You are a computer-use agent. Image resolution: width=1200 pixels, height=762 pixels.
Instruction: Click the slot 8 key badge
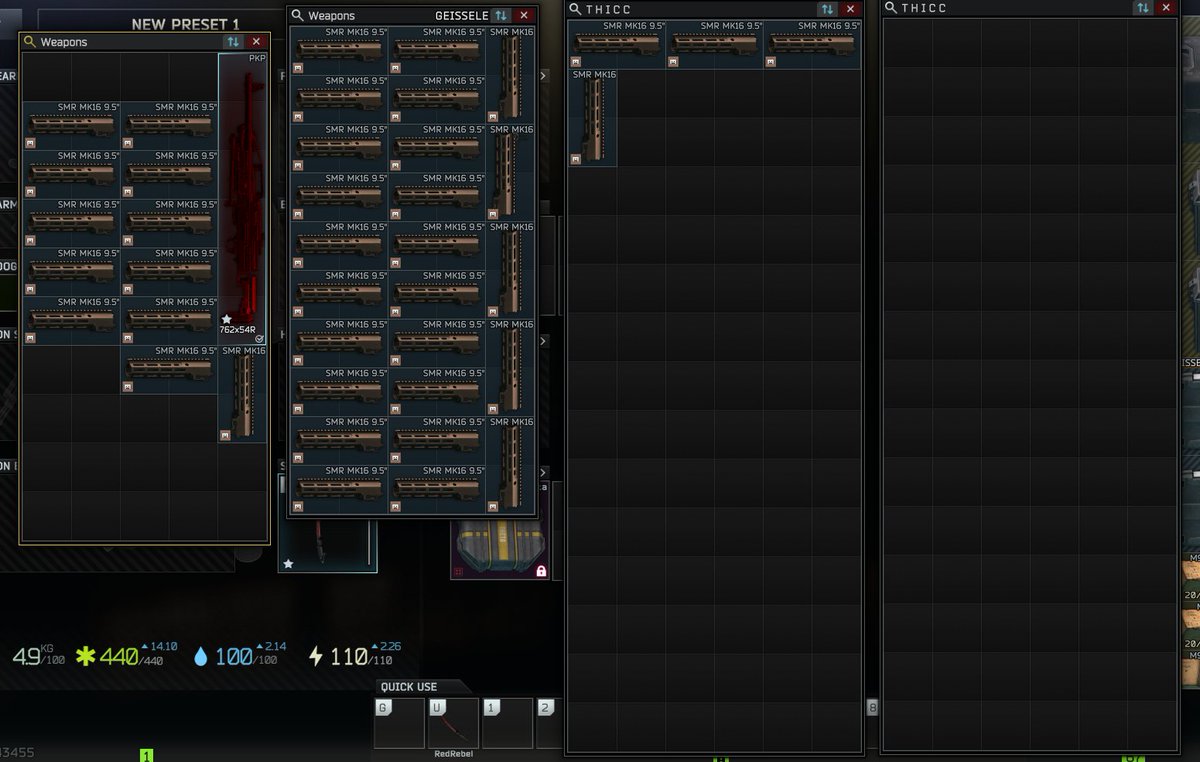point(872,708)
